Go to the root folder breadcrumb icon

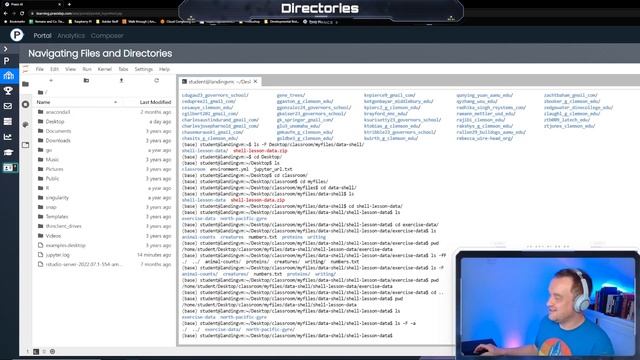[x=40, y=92]
